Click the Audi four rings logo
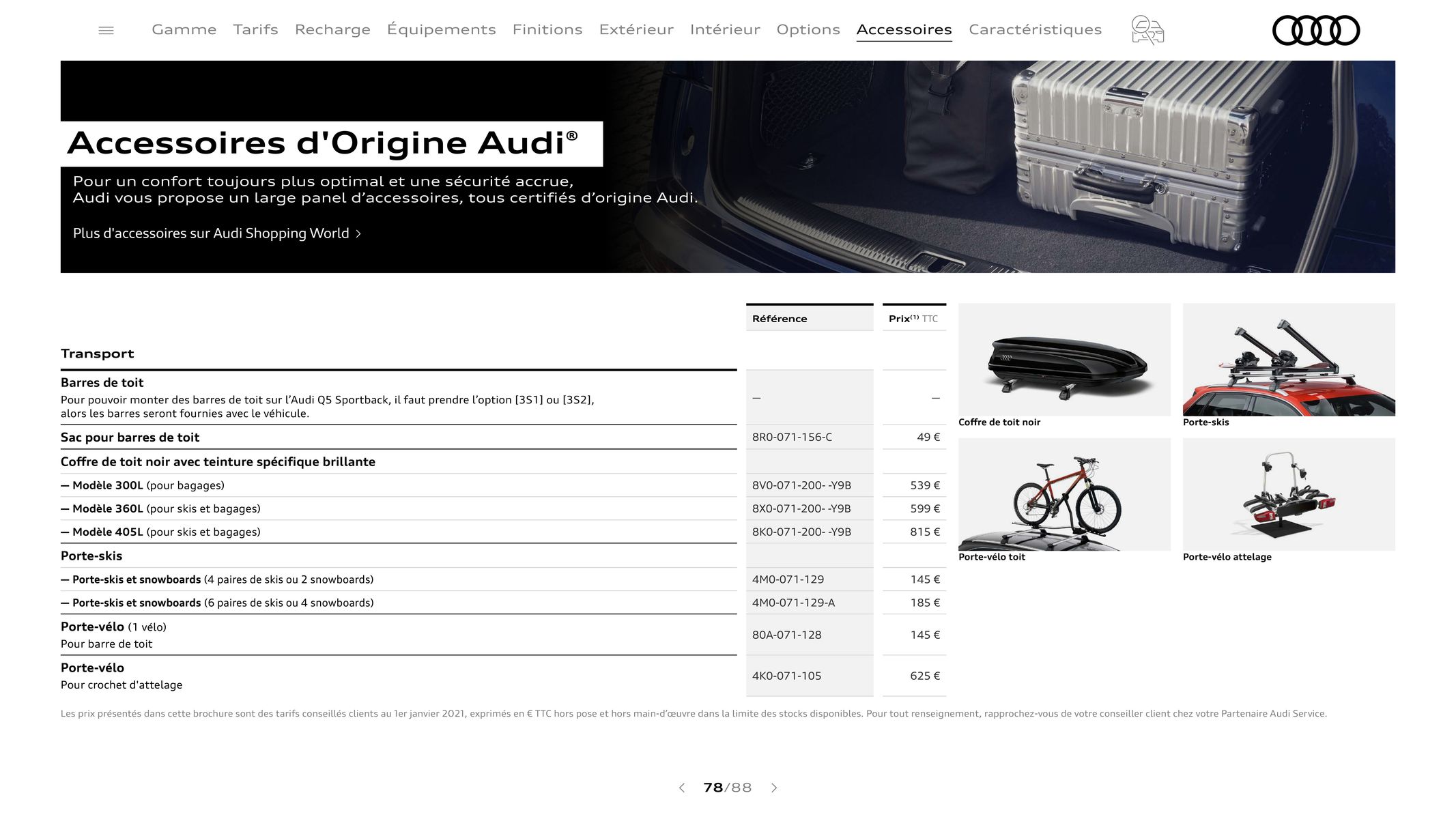 pyautogui.click(x=1316, y=30)
